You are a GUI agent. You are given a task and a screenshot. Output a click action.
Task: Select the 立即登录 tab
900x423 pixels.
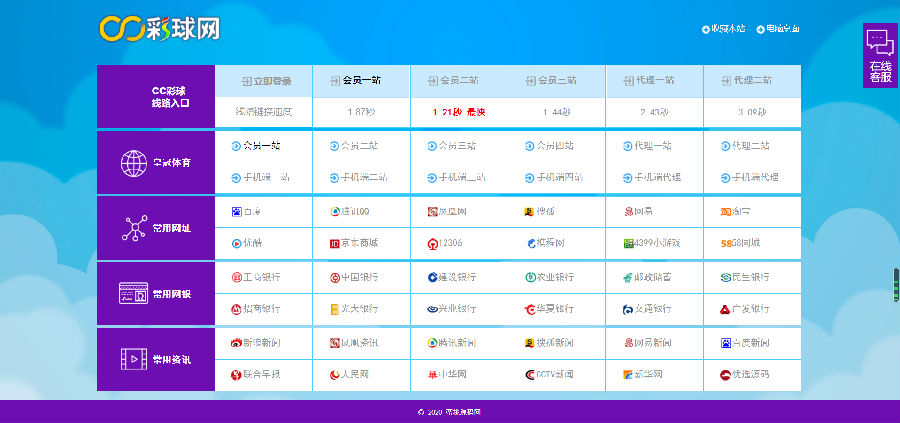point(264,80)
